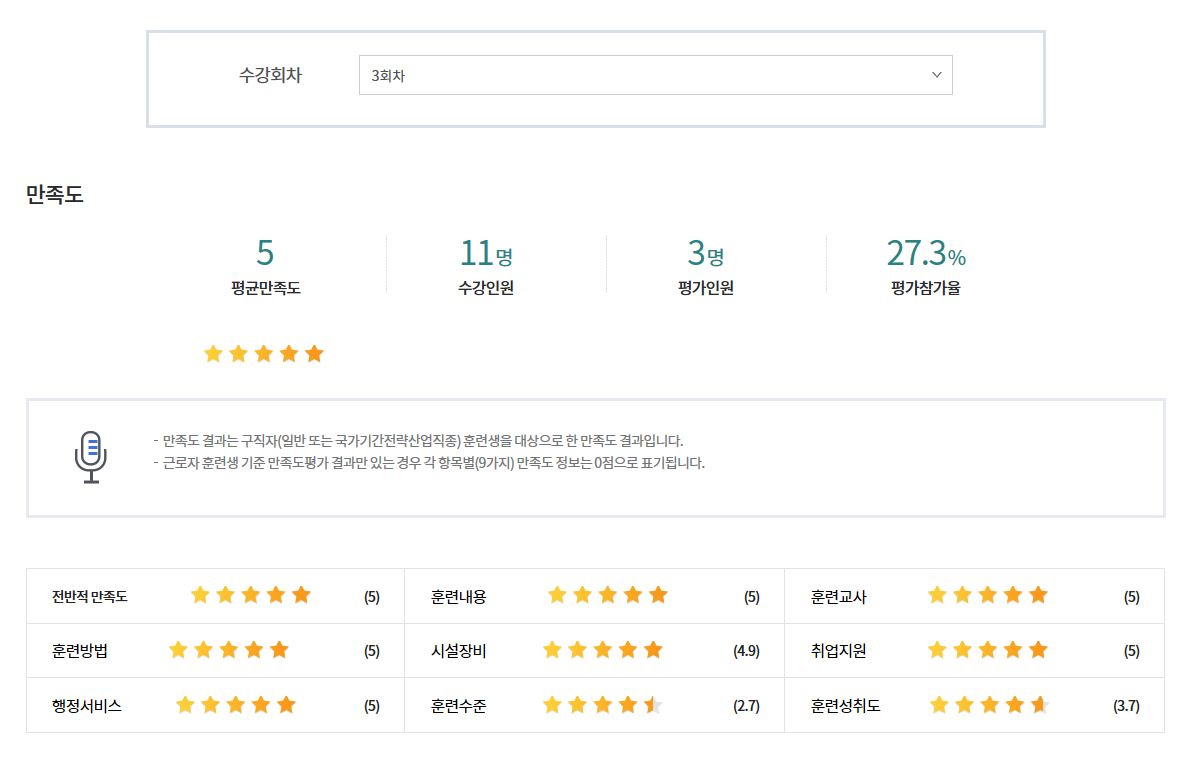Click the microphone notice icon
This screenshot has height=773, width=1193.
pyautogui.click(x=91, y=457)
